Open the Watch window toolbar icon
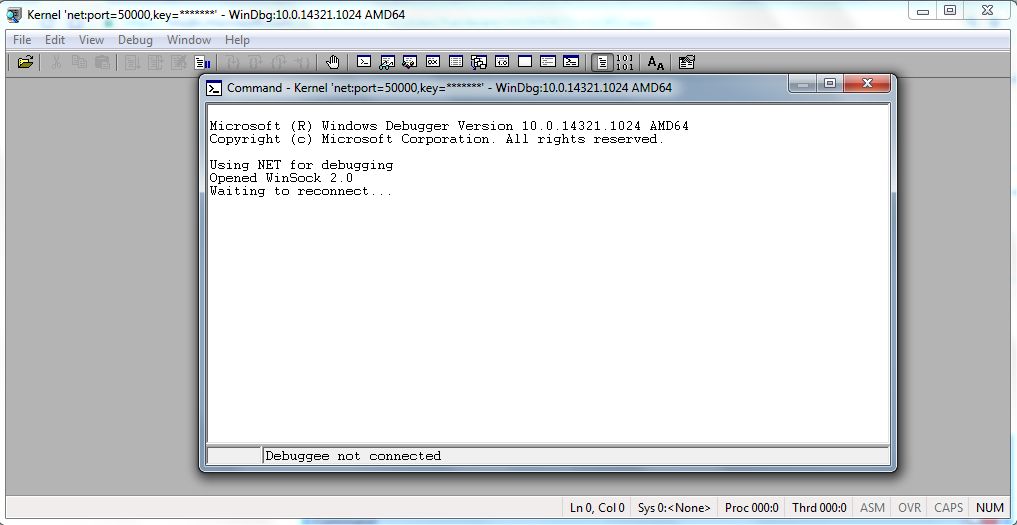Screen dimensions: 1017x525 click(387, 62)
